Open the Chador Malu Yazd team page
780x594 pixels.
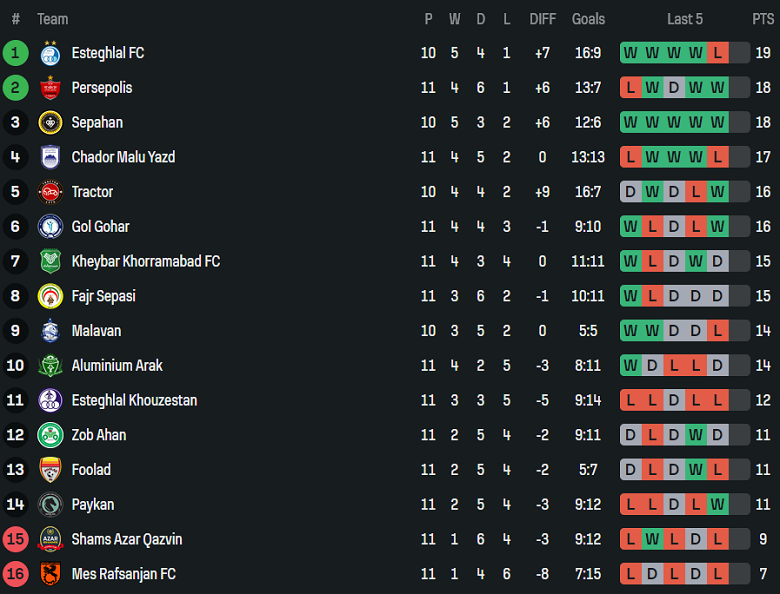[123, 157]
